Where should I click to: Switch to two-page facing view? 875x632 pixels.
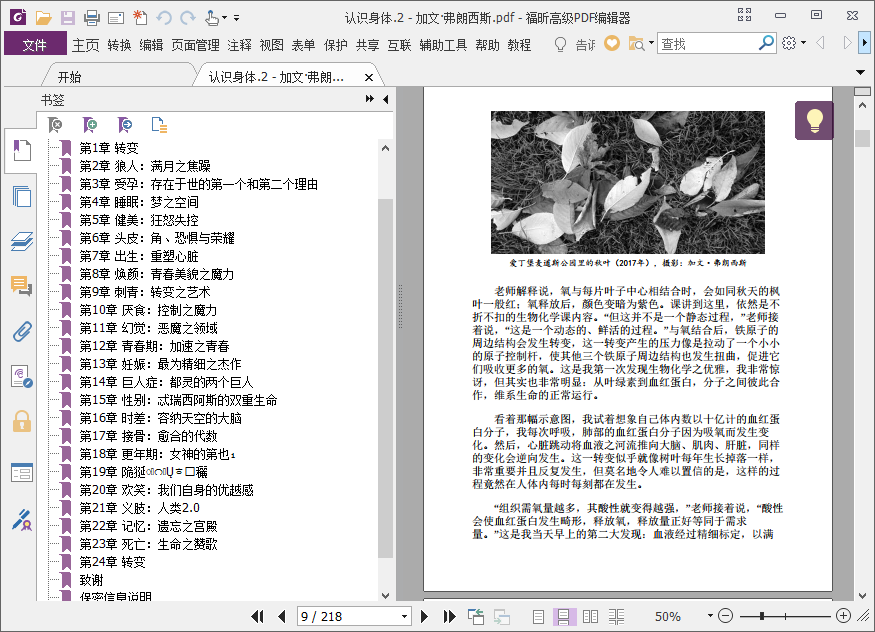591,617
